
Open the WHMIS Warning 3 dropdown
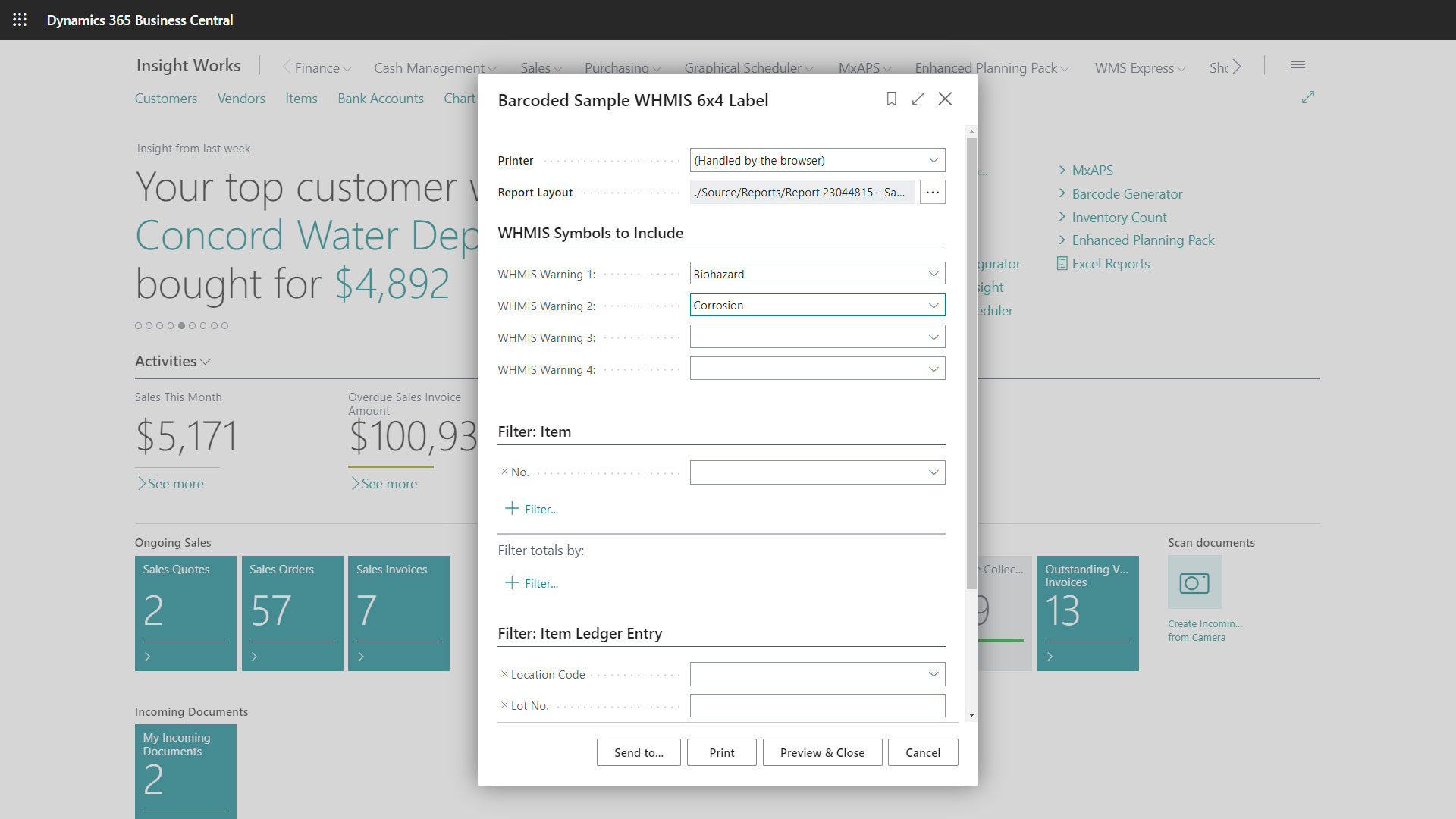pyautogui.click(x=934, y=336)
